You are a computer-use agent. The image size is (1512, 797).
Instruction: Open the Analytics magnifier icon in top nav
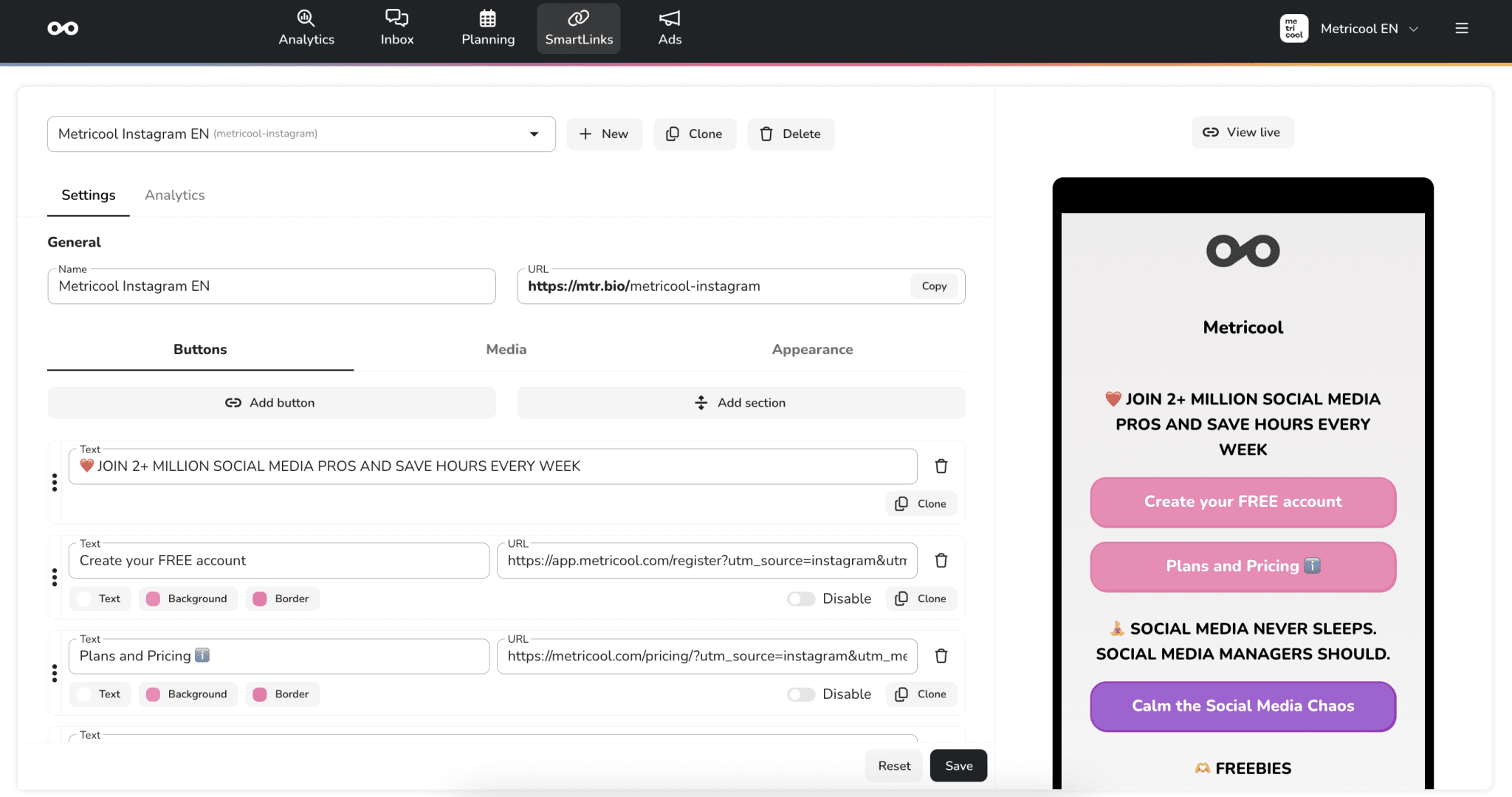click(x=306, y=18)
